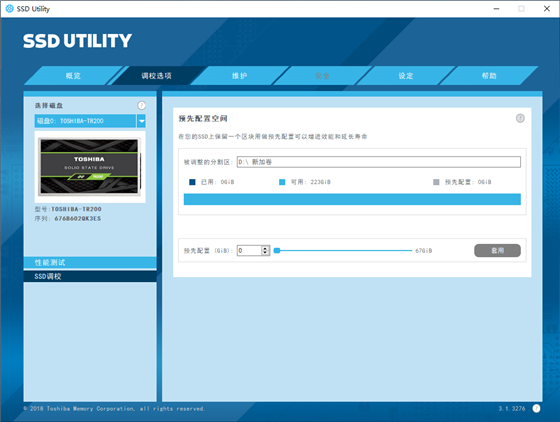Increase over-provisioning value with spinner
The image size is (560, 422).
coord(265,248)
